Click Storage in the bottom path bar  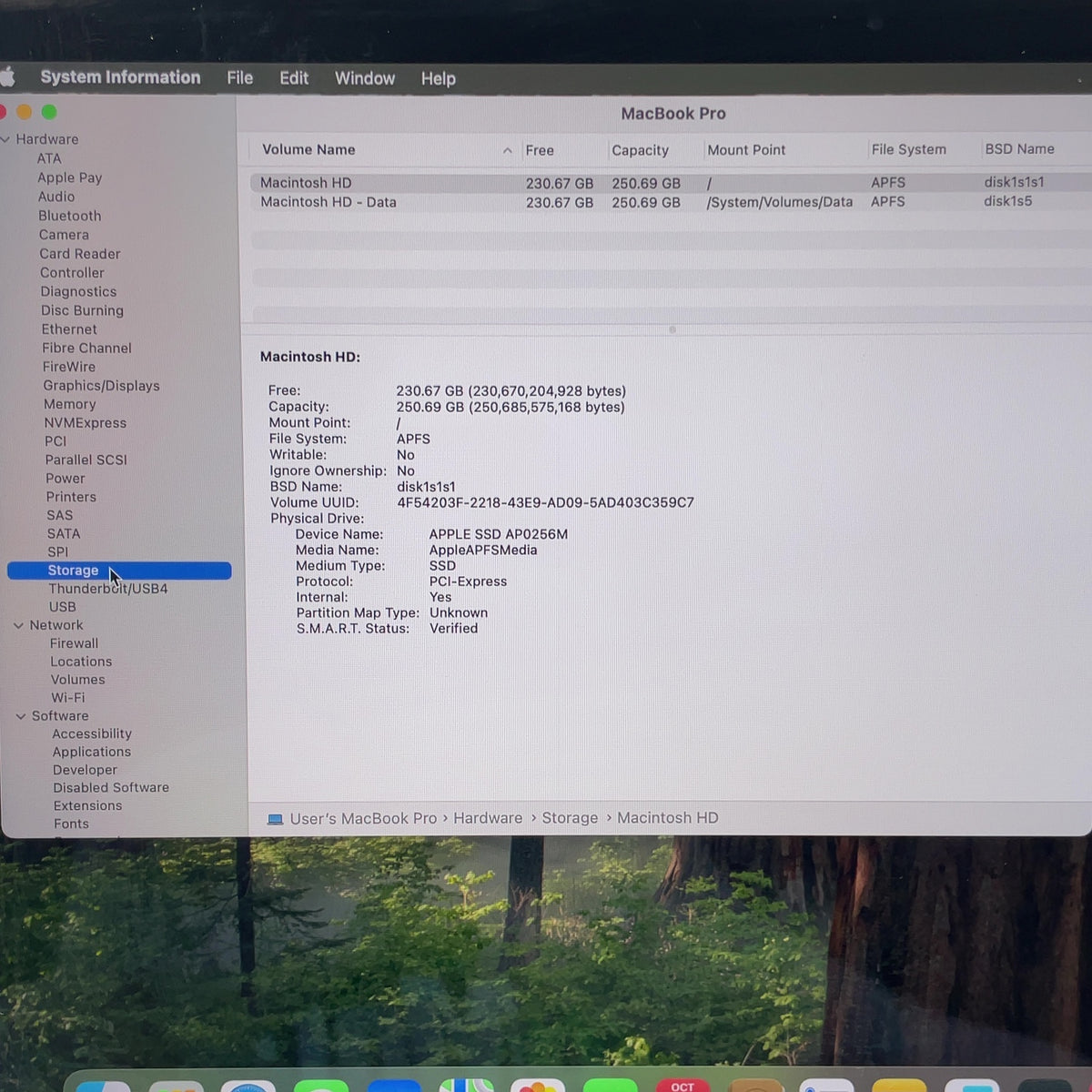(570, 818)
